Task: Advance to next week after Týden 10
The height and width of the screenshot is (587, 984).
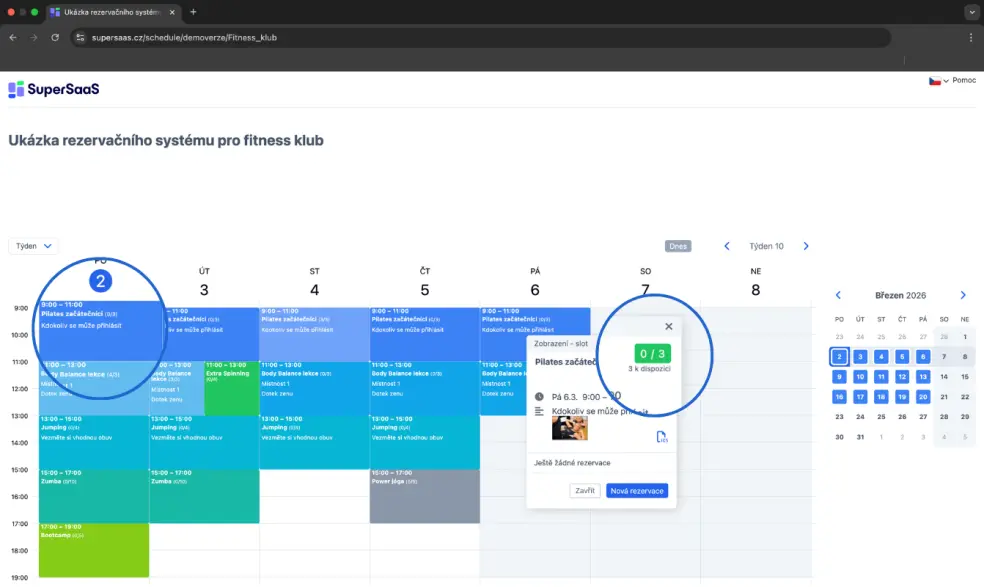Action: tap(806, 246)
